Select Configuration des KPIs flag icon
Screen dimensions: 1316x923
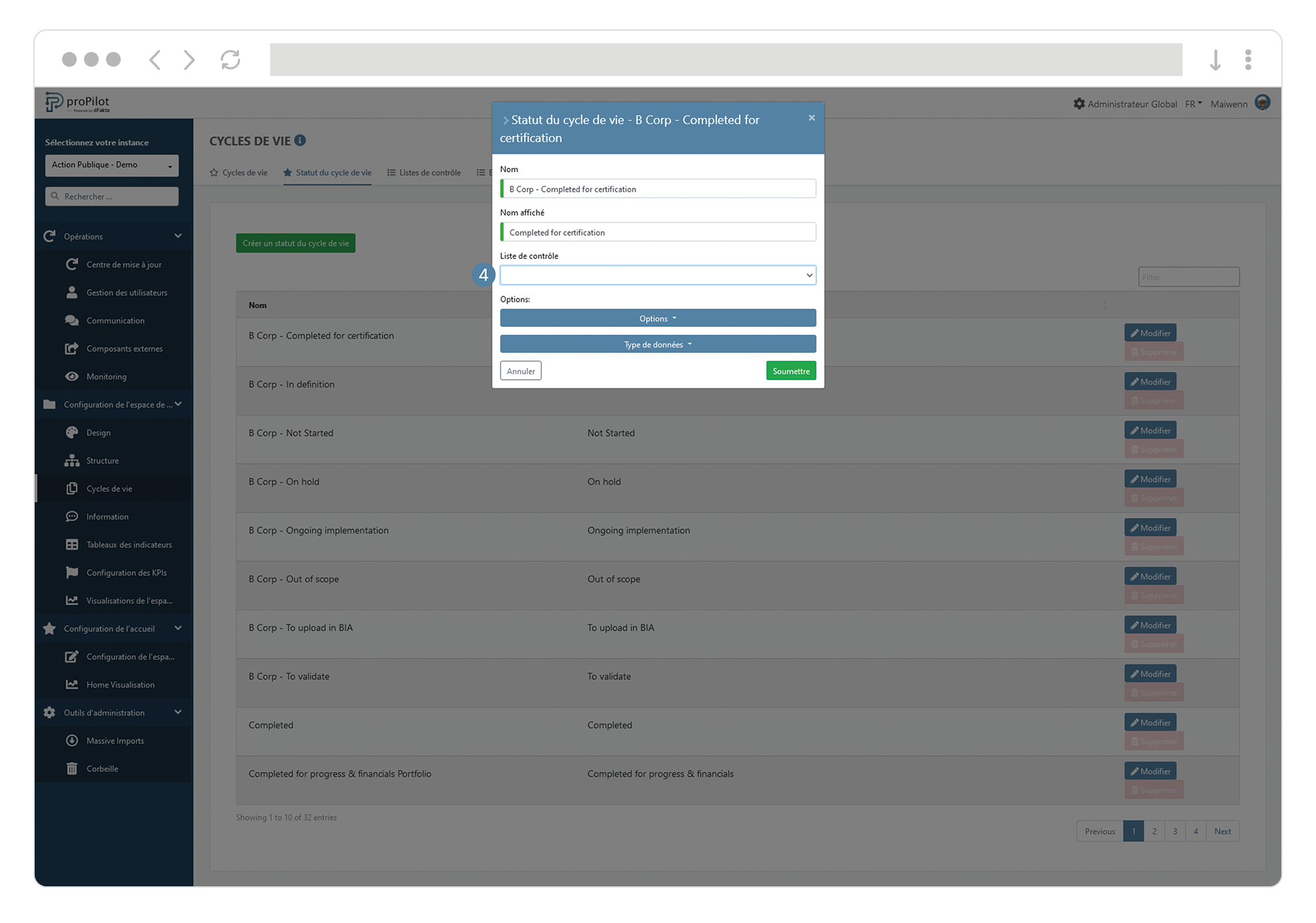[73, 572]
